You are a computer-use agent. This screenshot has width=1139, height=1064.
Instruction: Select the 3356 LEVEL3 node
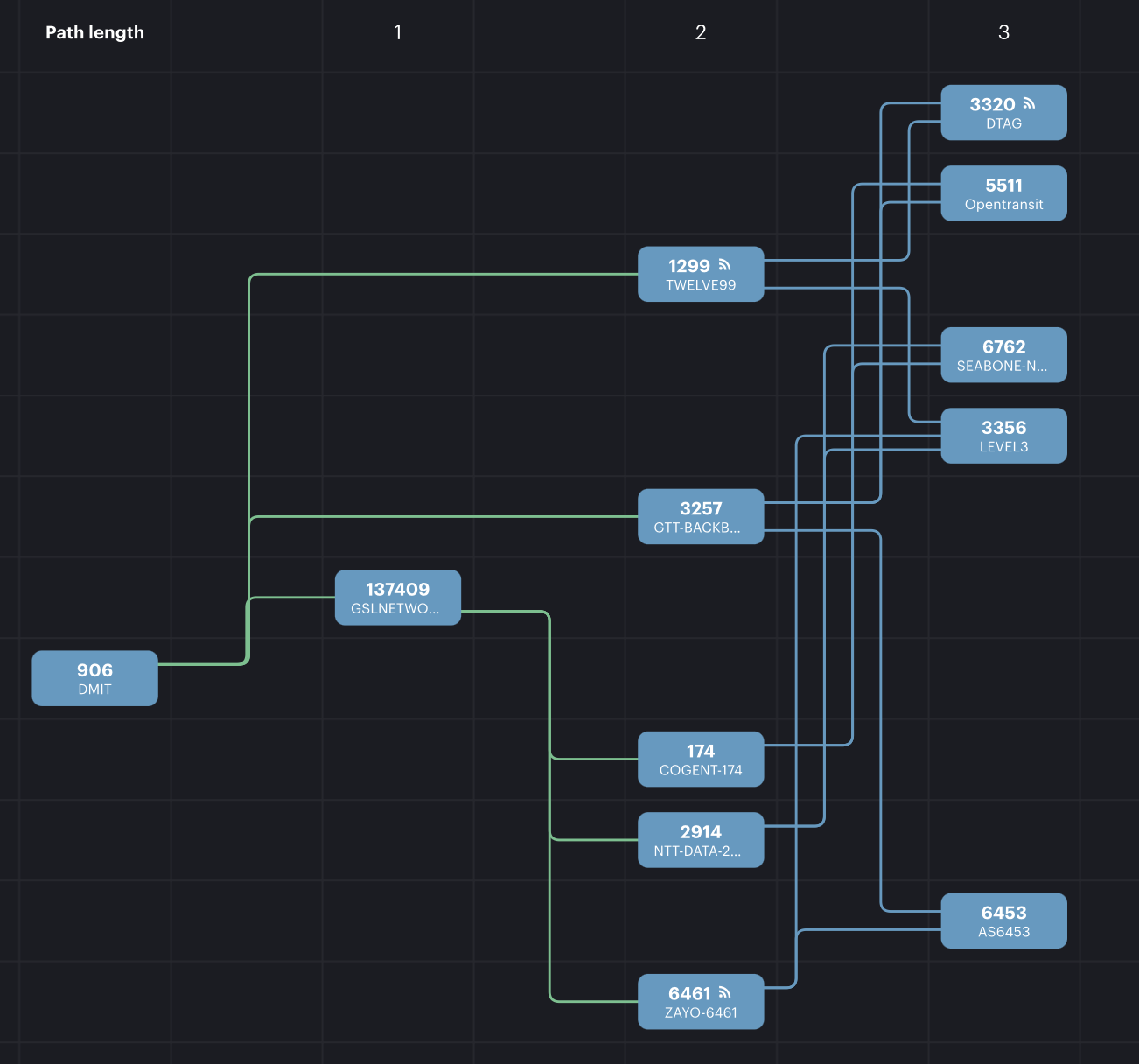(1003, 436)
